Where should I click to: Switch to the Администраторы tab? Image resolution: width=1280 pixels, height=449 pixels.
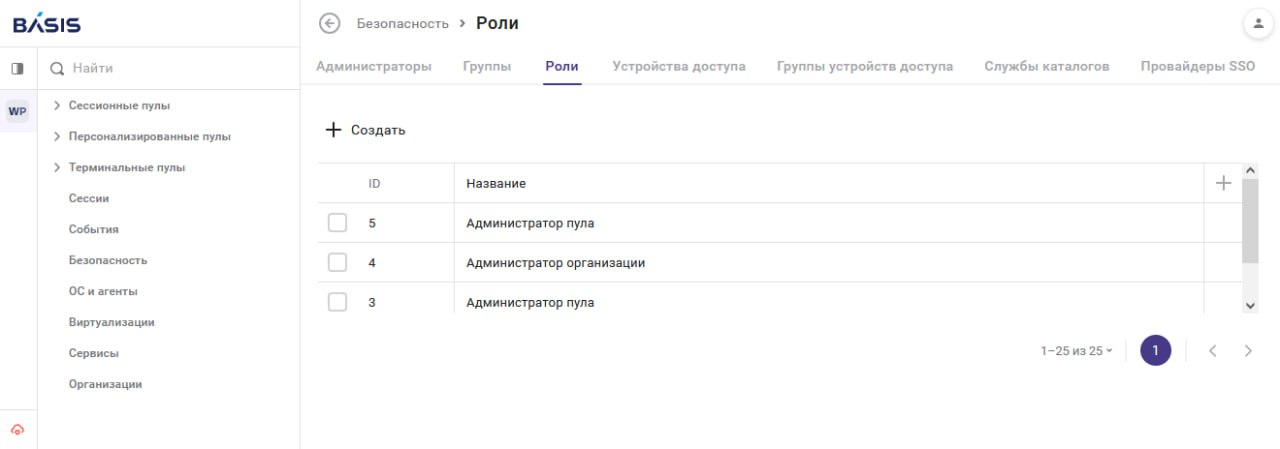(x=374, y=66)
